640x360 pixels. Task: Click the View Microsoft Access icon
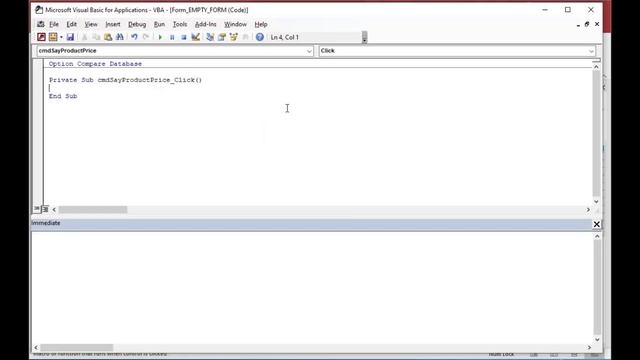tap(41, 37)
